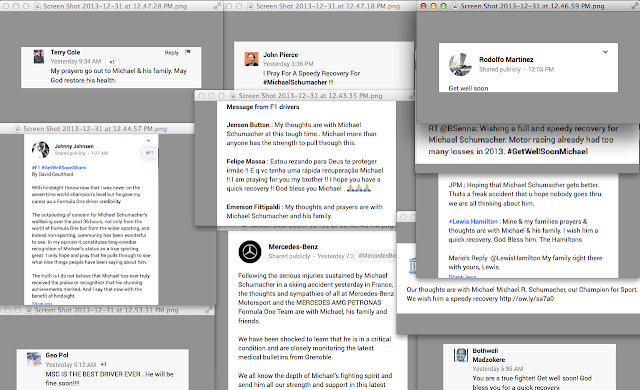Click the Emerson Fittipaldi name in the message

pos(254,207)
